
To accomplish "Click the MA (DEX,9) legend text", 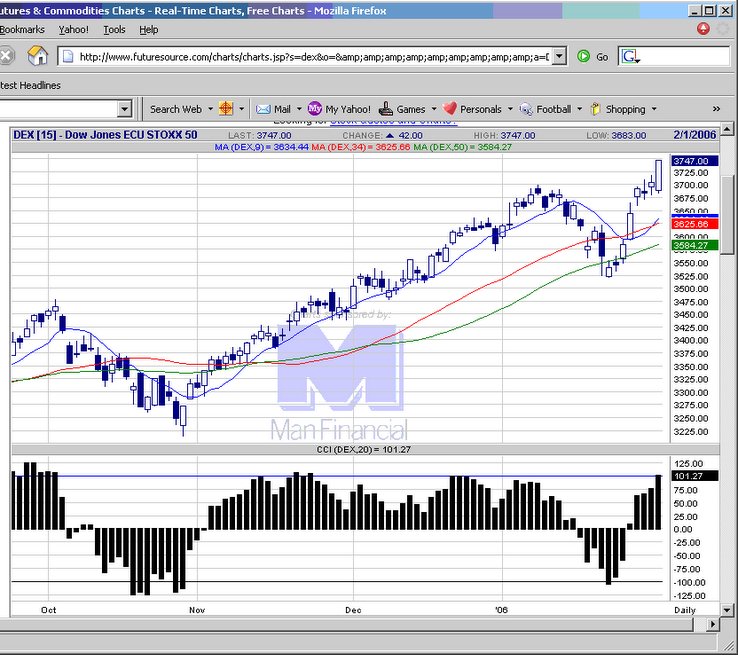I will [x=261, y=147].
